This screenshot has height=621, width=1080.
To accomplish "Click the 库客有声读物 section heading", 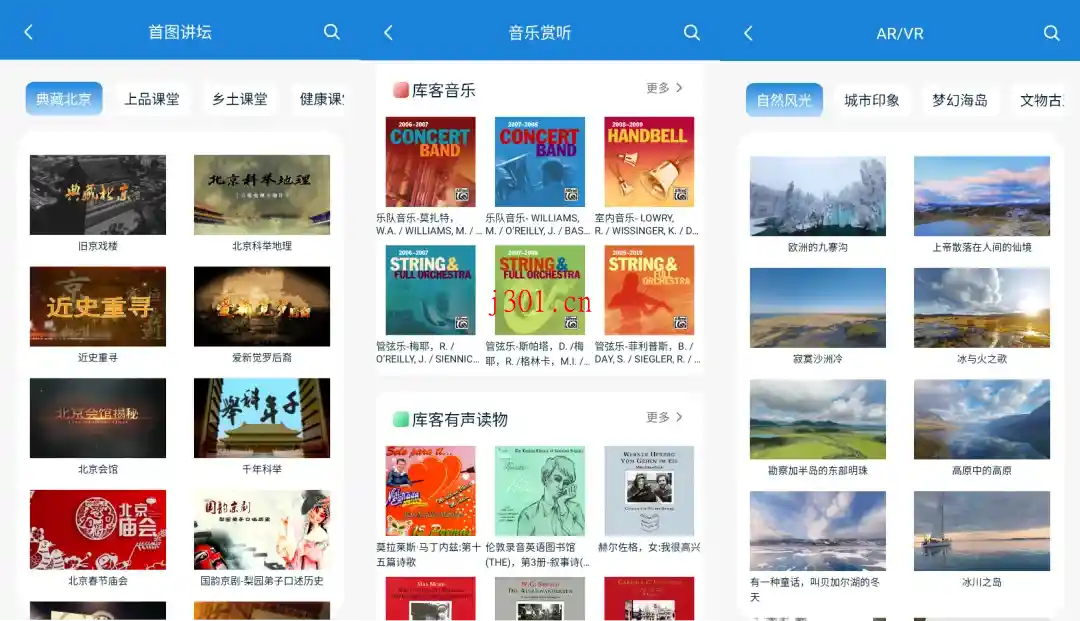I will click(x=459, y=419).
